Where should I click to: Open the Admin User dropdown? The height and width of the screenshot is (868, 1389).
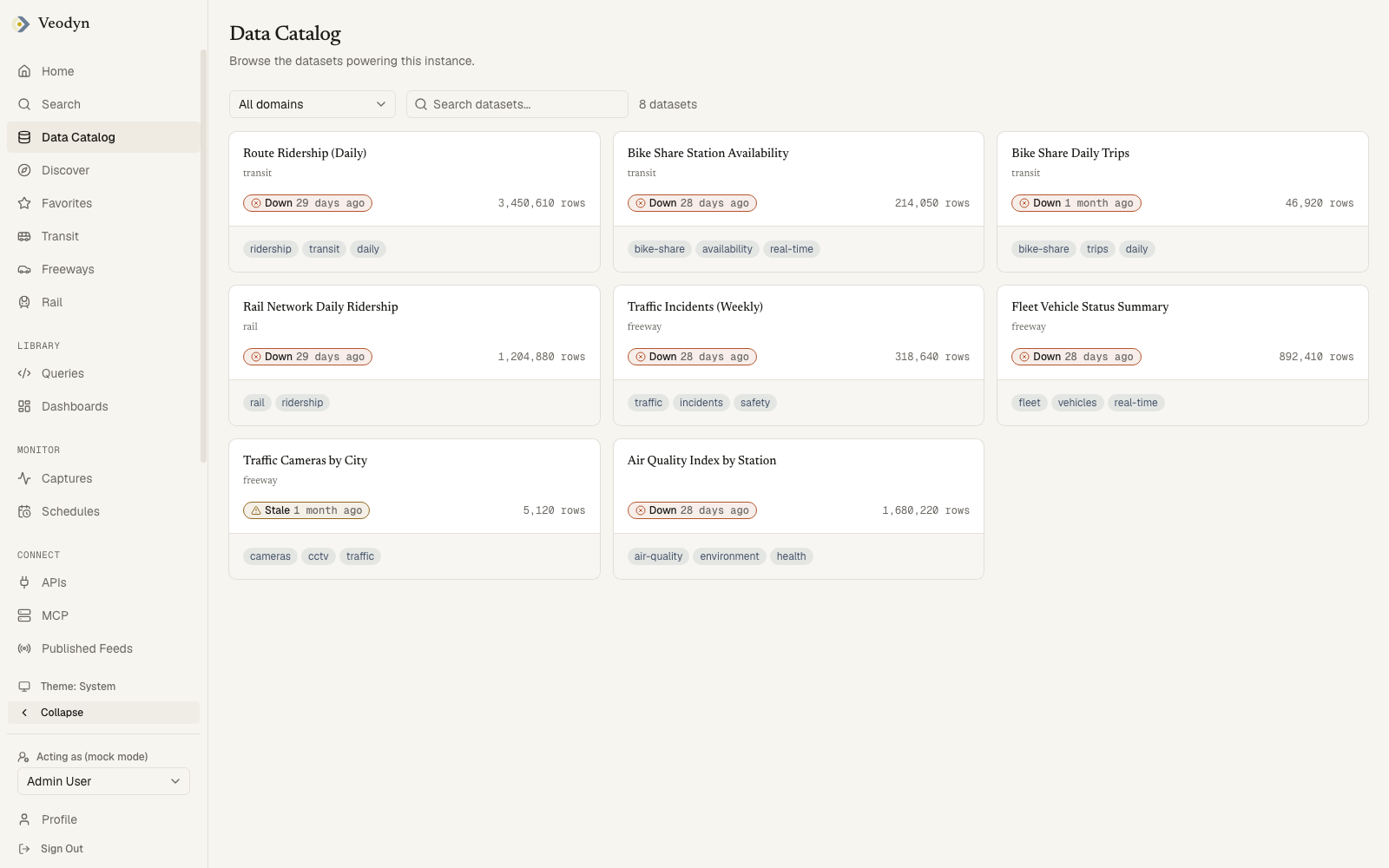pyautogui.click(x=103, y=781)
